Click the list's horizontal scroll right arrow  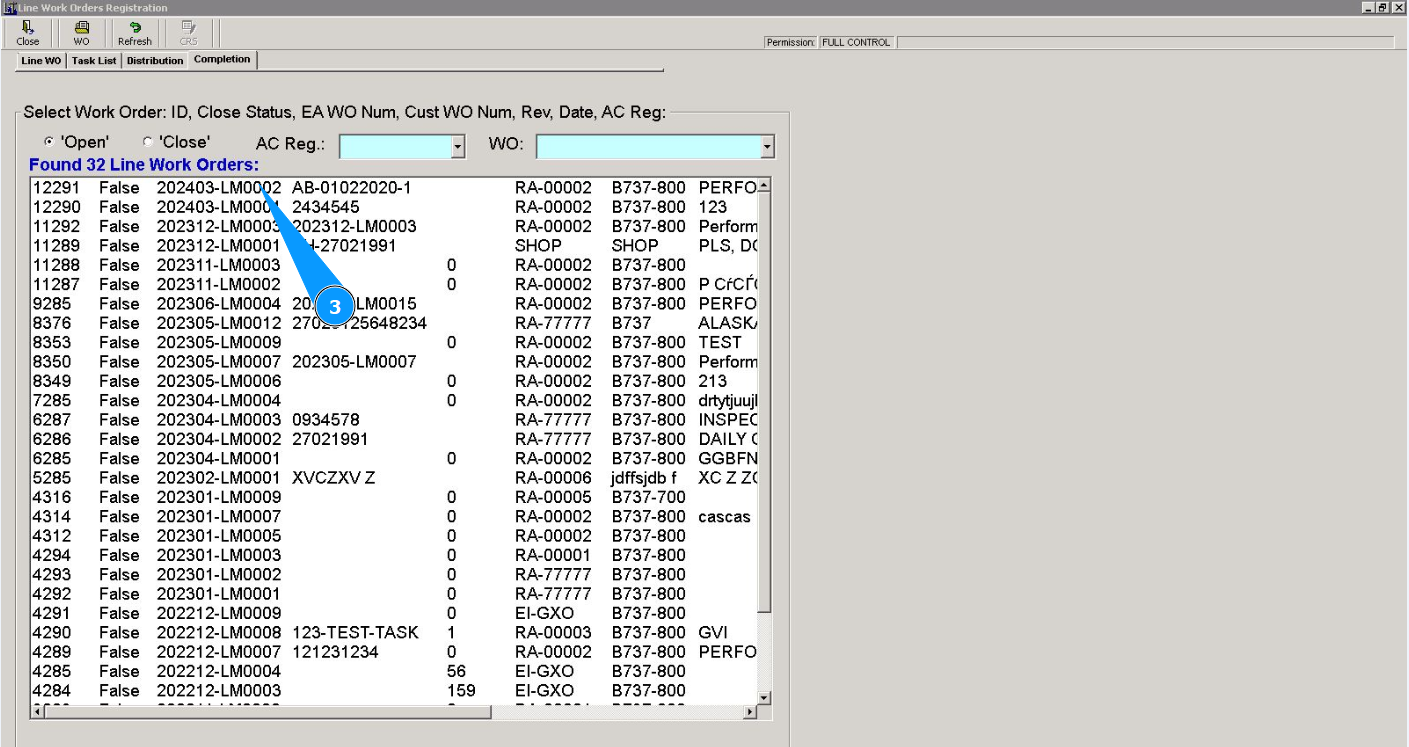click(751, 713)
